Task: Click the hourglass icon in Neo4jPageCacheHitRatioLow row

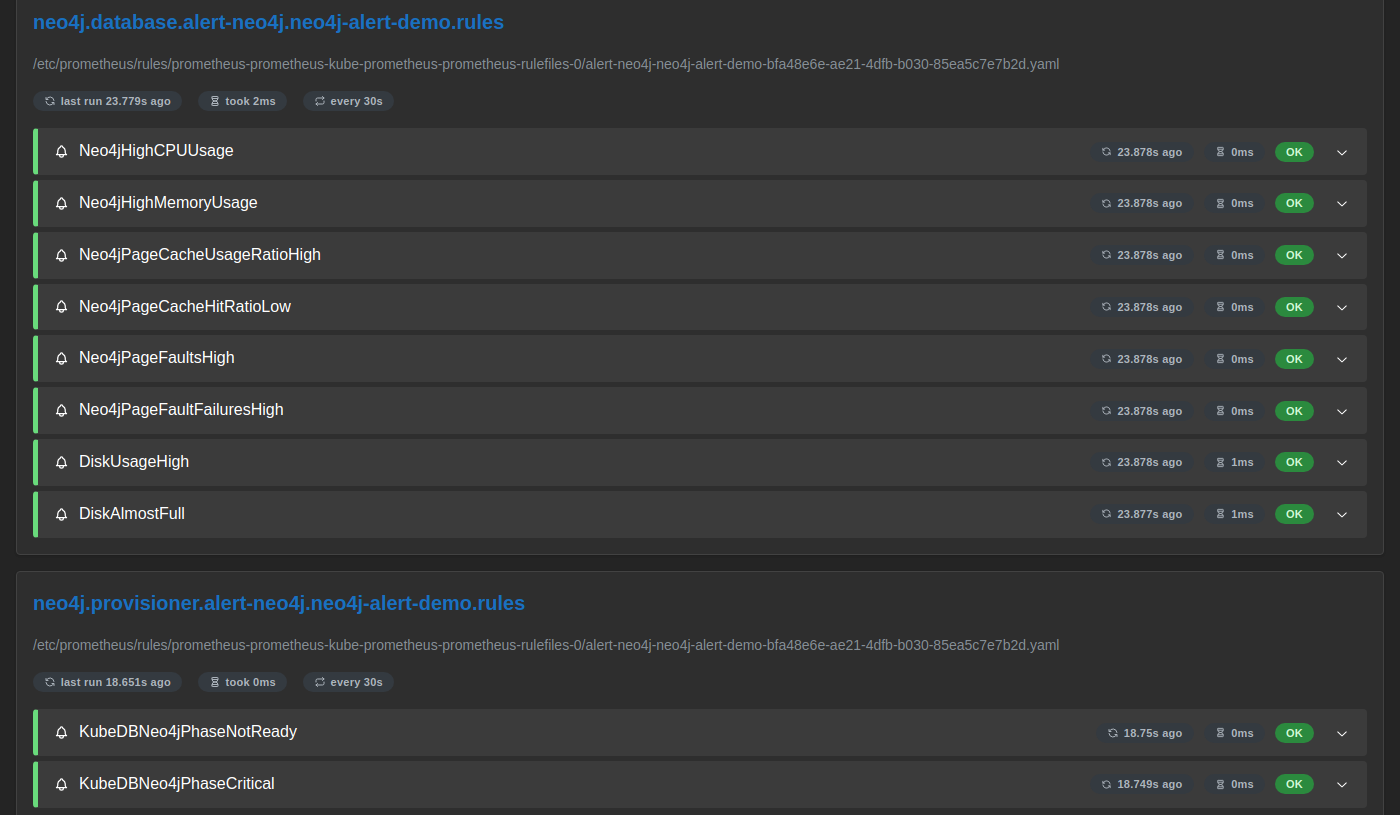Action: click(1220, 307)
